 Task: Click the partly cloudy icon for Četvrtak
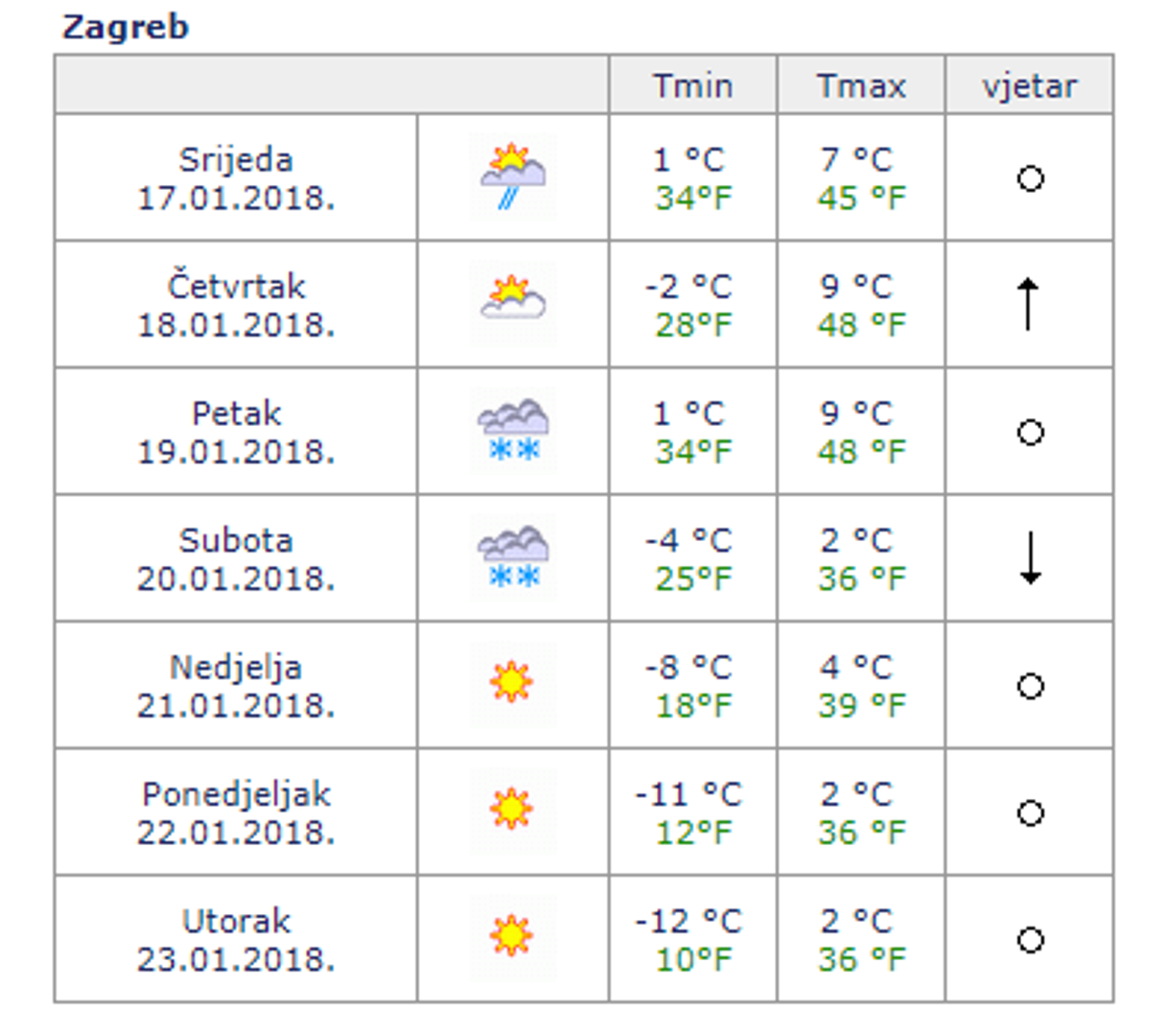pos(513,303)
